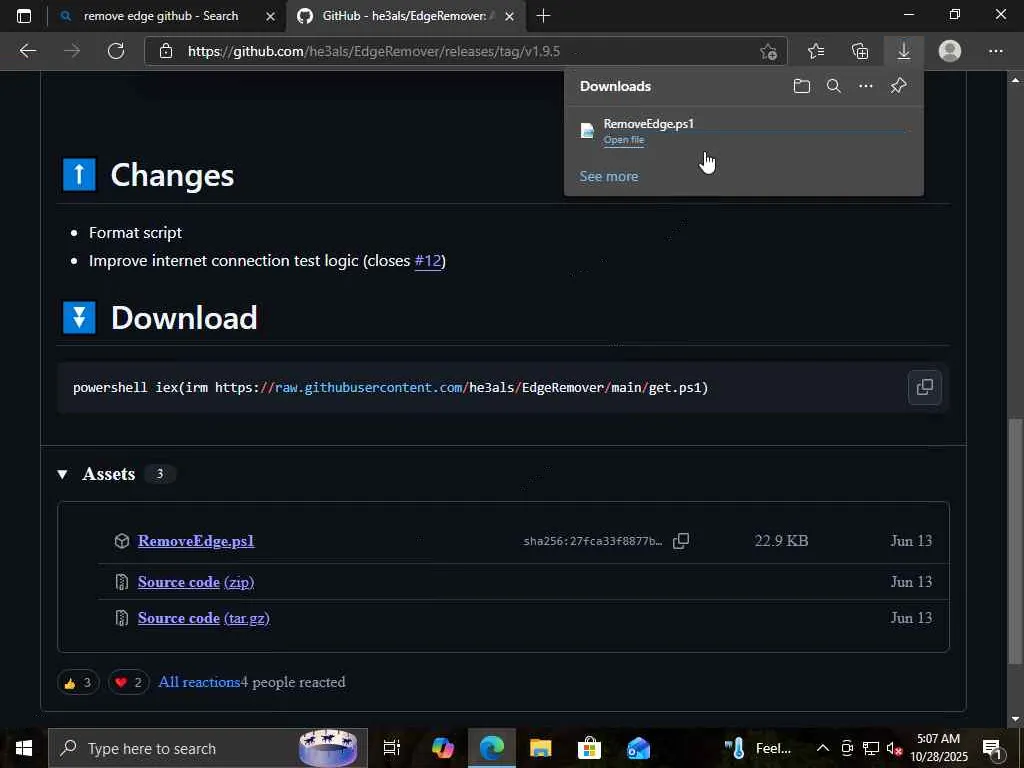This screenshot has height=768, width=1024.
Task: Copy the powershell command to clipboard
Action: [x=925, y=387]
